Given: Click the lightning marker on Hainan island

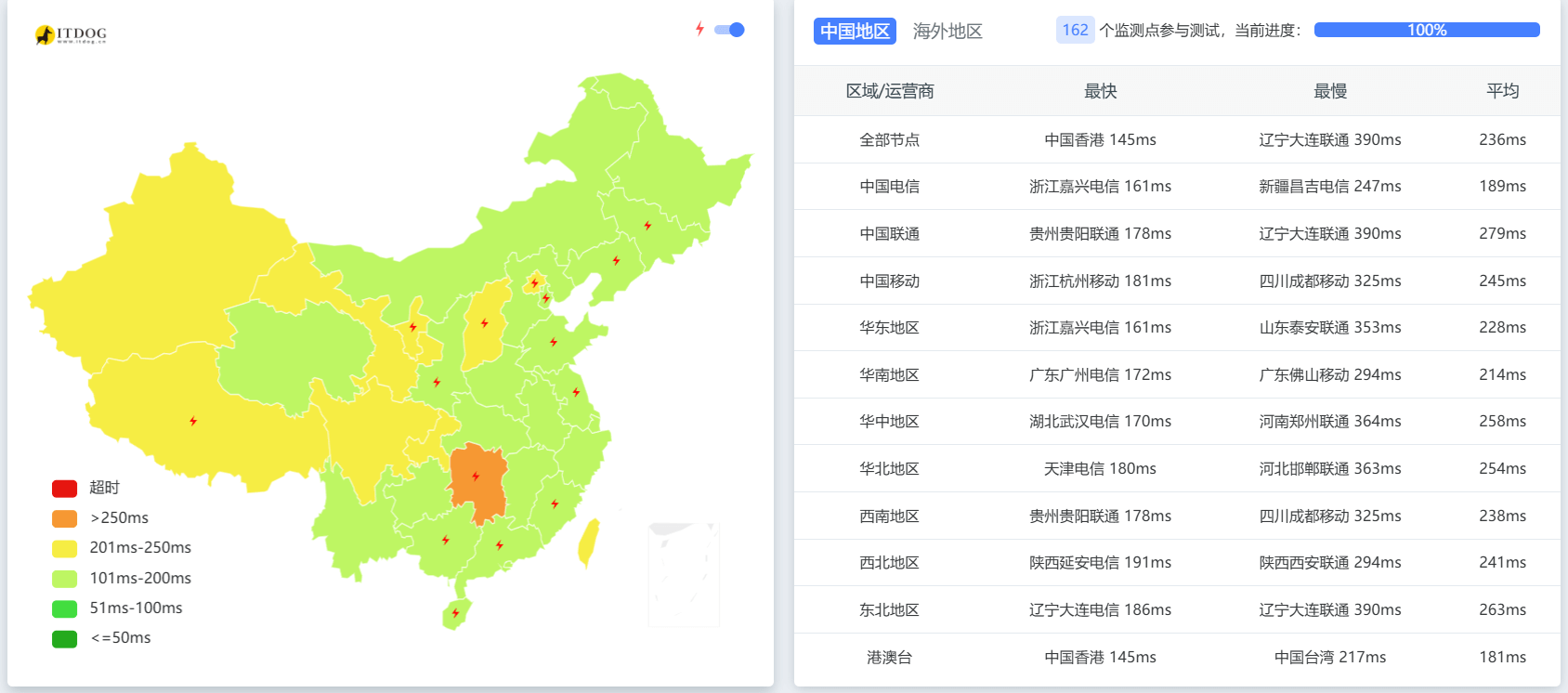Looking at the screenshot, I should [455, 613].
